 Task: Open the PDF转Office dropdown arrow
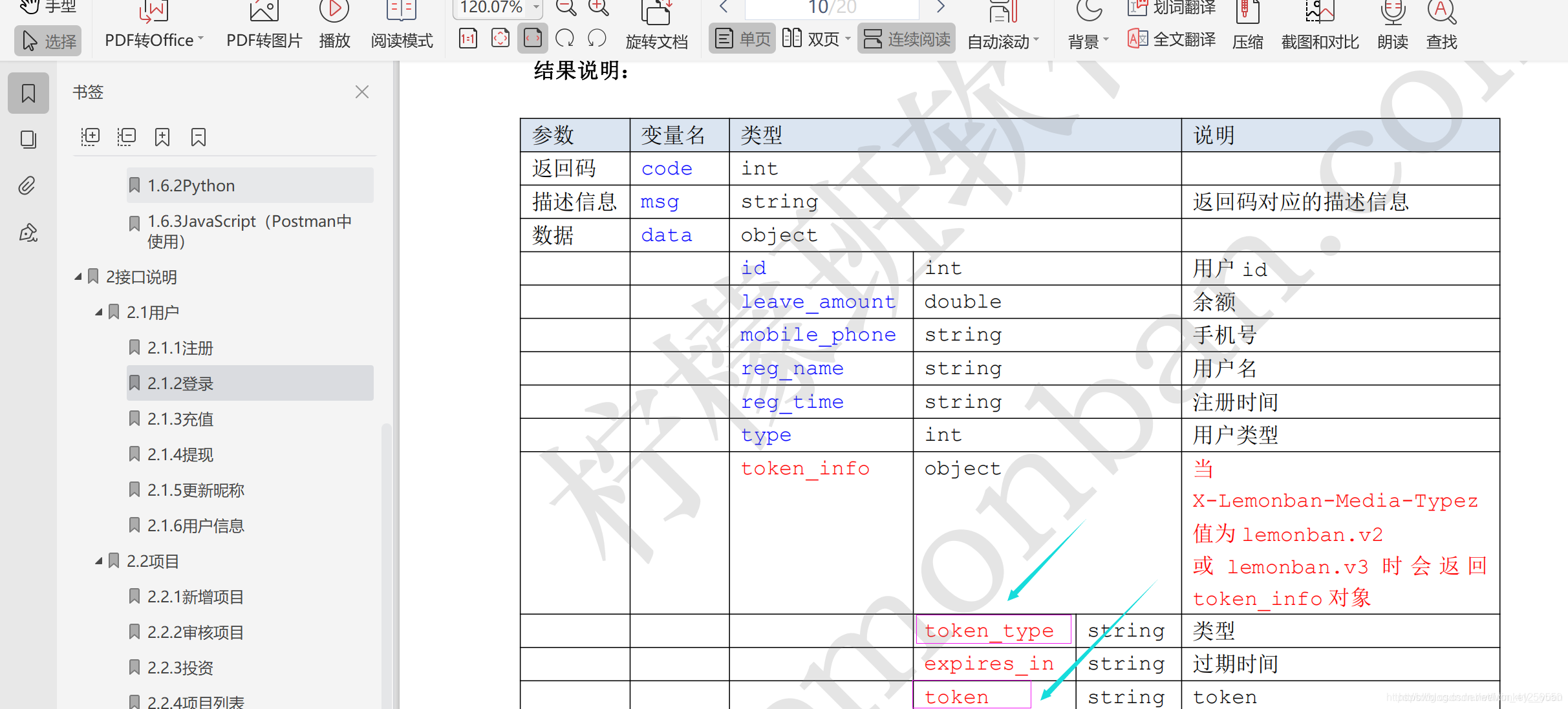200,39
